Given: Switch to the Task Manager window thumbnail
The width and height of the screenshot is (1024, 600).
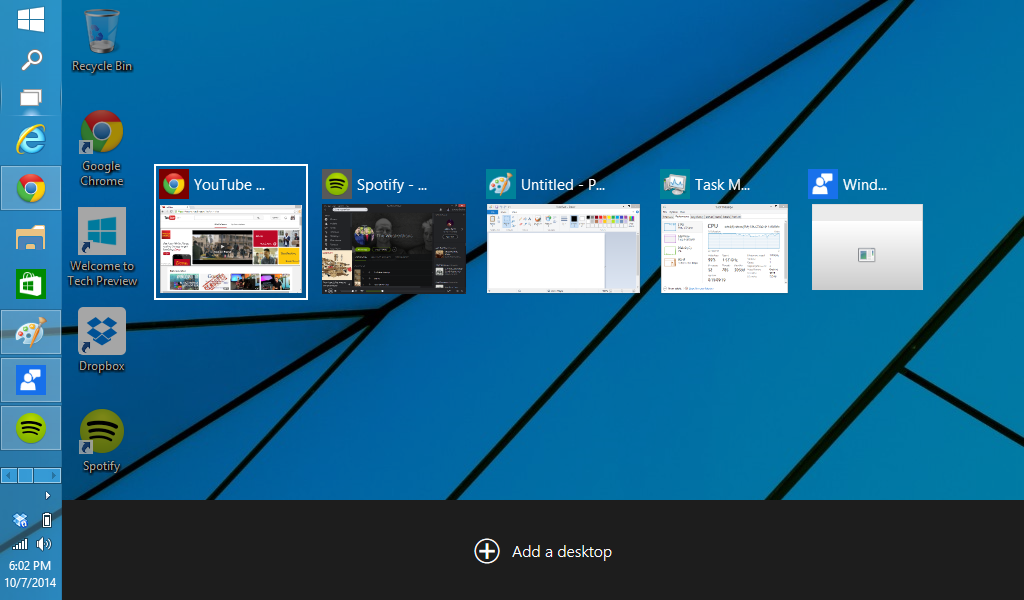Looking at the screenshot, I should point(724,248).
